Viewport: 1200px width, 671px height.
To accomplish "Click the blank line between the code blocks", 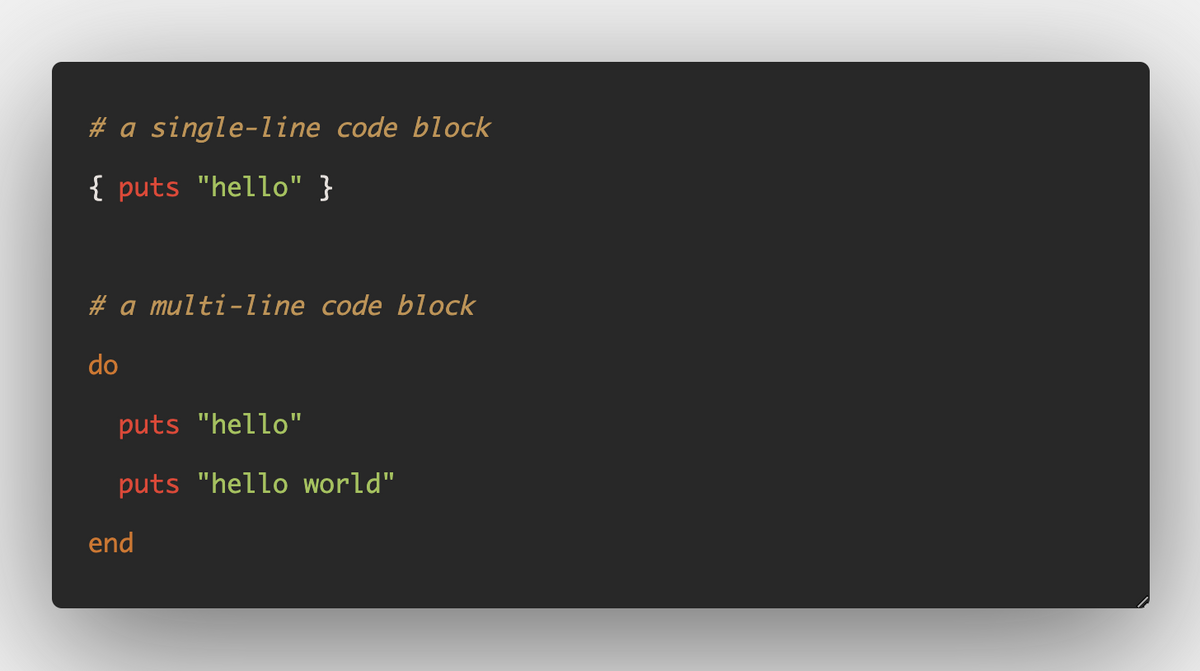I will click(600, 246).
